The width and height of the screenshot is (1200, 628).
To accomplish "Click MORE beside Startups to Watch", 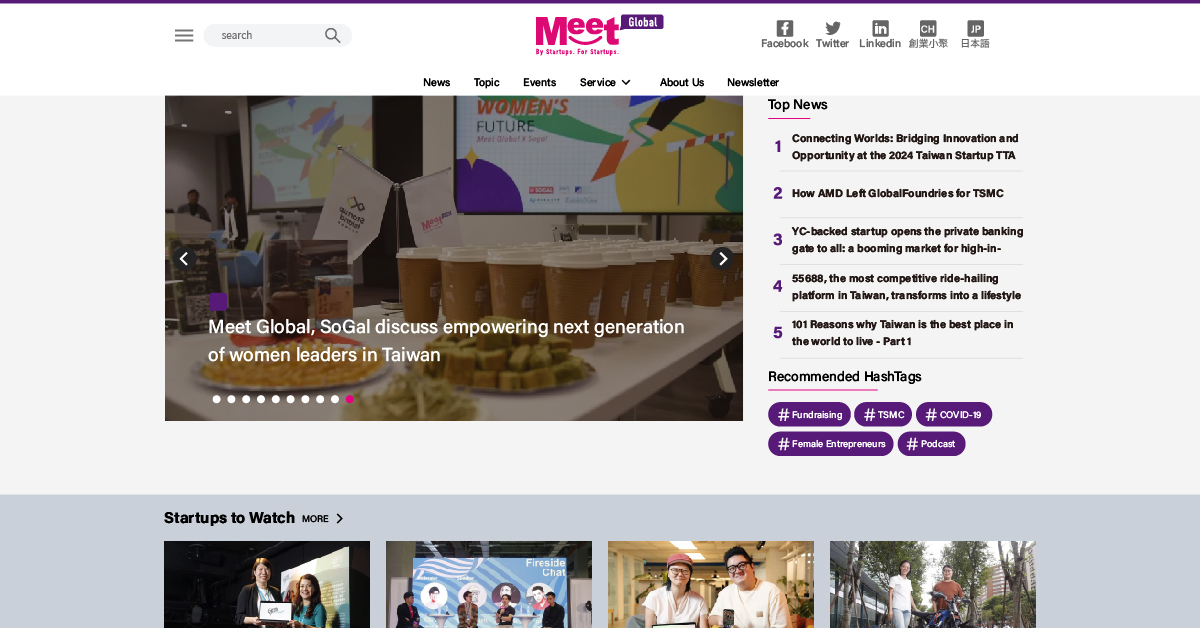I will click(x=315, y=518).
